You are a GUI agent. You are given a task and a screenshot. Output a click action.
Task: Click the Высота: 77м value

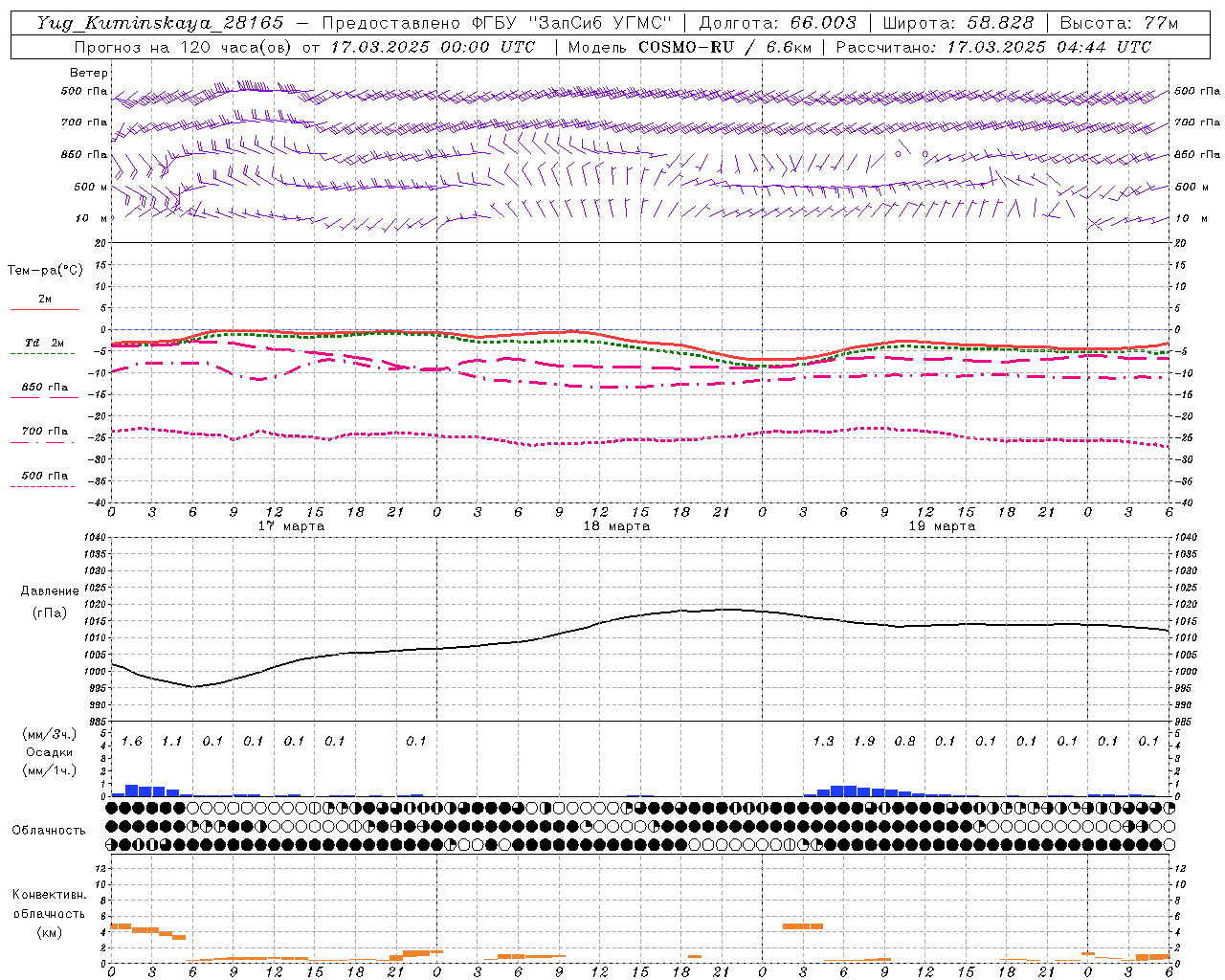[1119, 23]
